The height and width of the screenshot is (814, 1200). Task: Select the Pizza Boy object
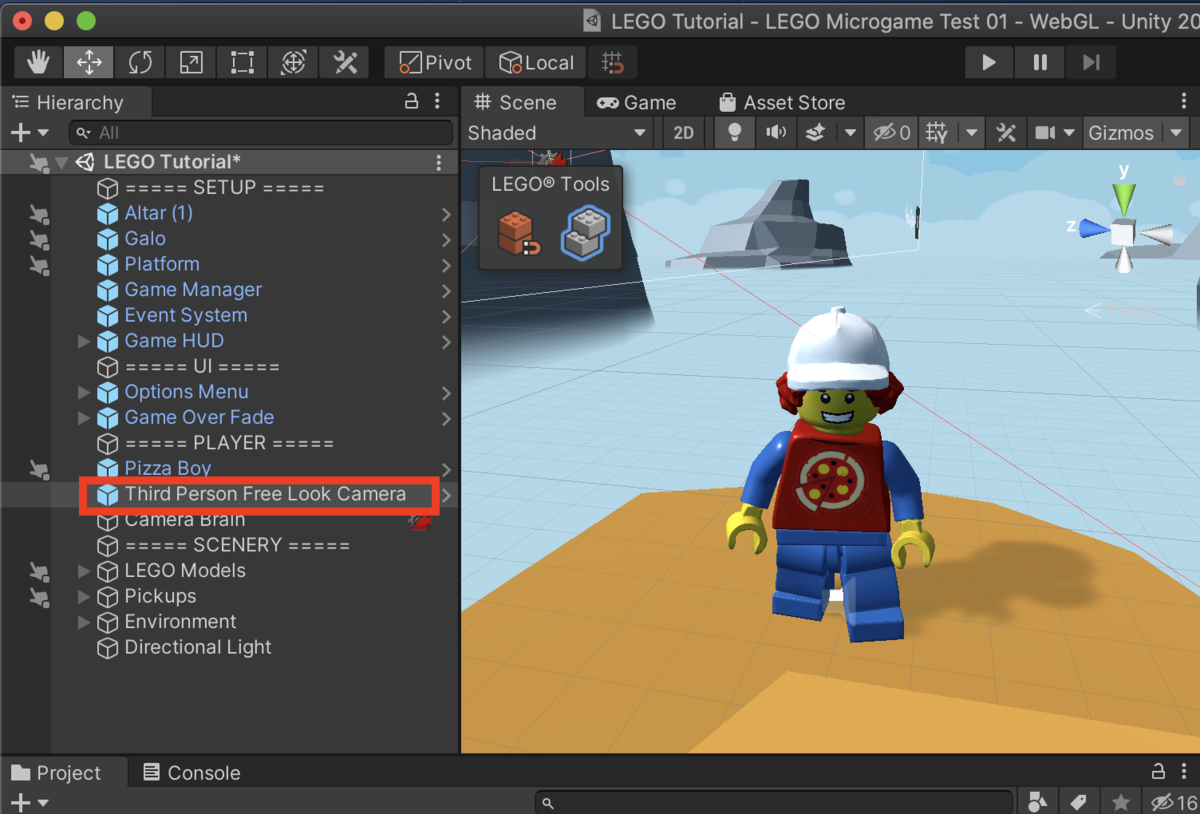(x=167, y=468)
